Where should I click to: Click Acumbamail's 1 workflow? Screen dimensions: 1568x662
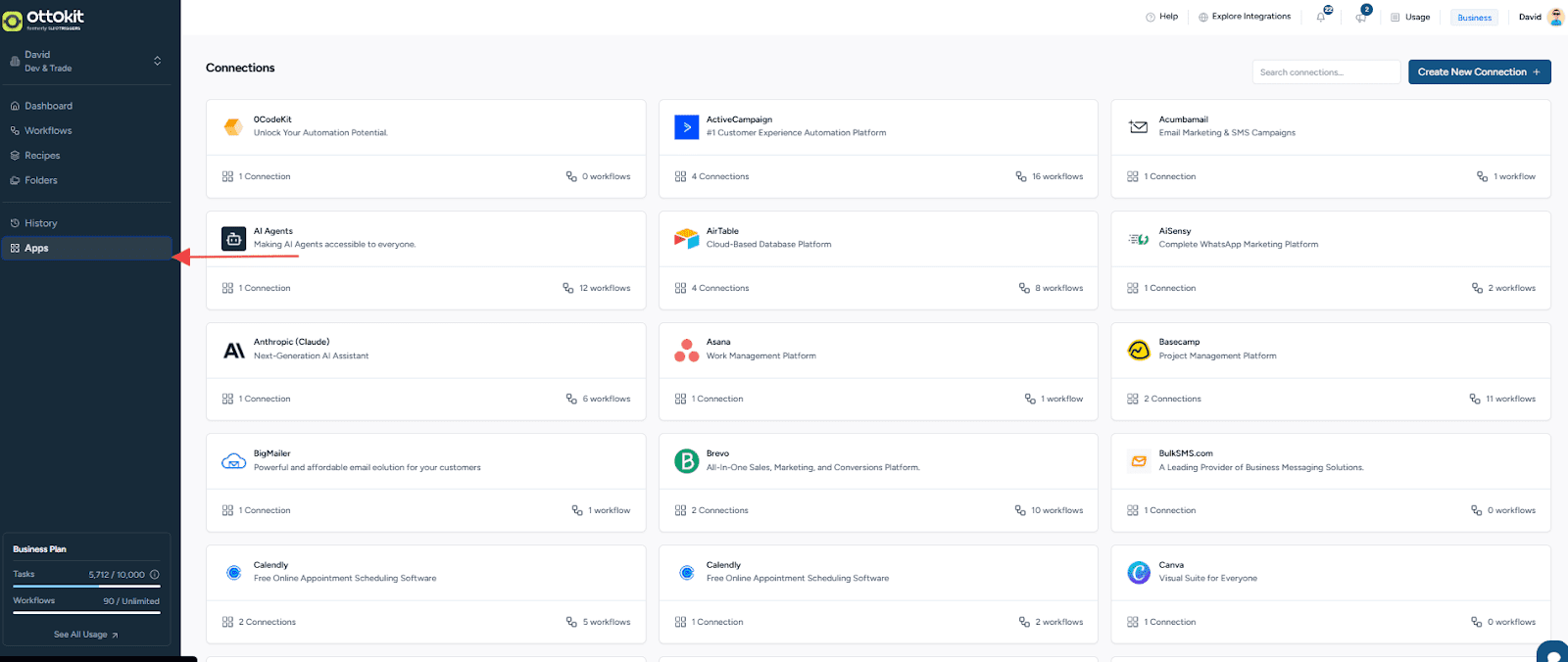pos(1506,177)
